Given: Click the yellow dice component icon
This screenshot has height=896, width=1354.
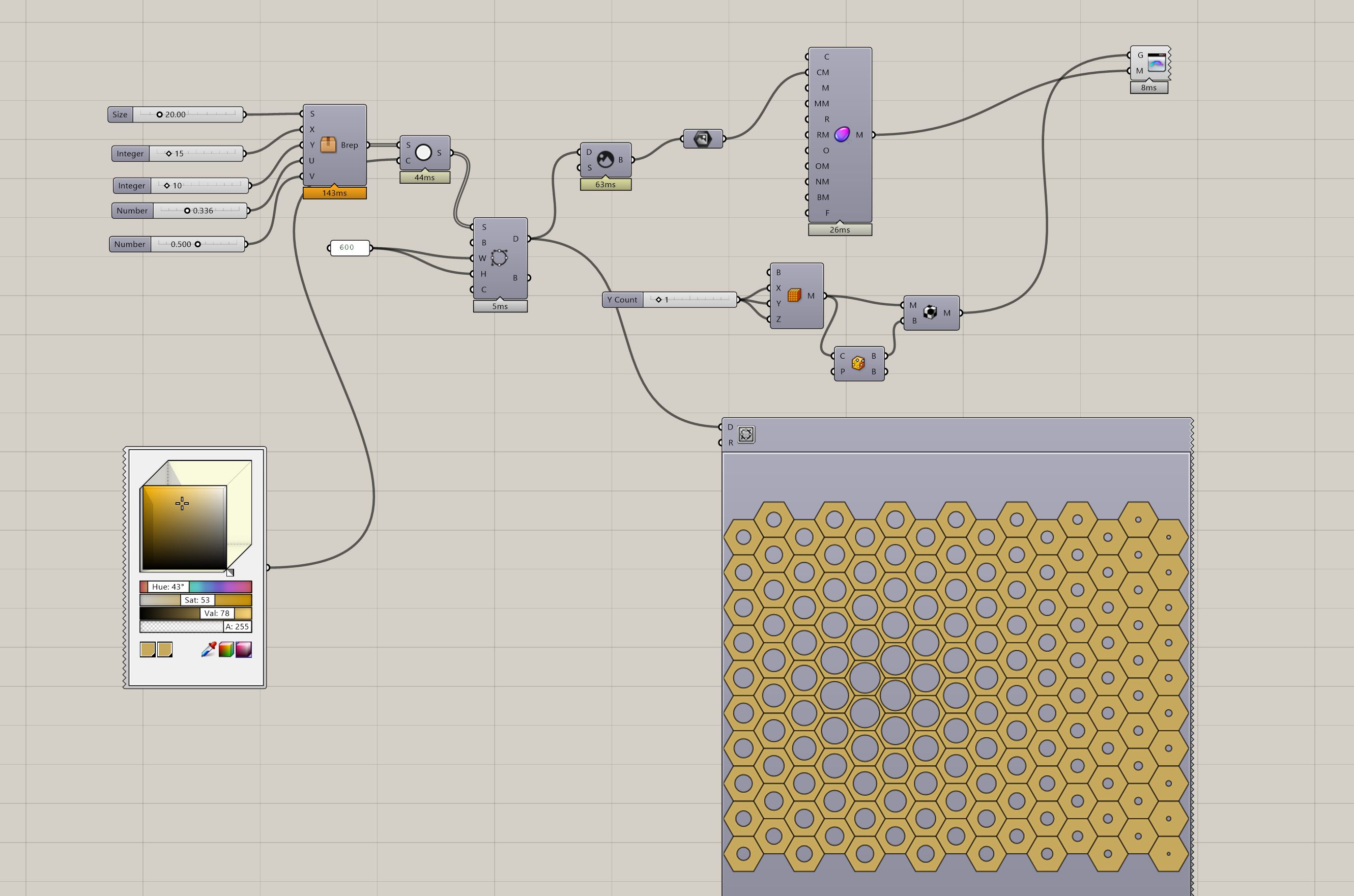Looking at the screenshot, I should coord(857,363).
